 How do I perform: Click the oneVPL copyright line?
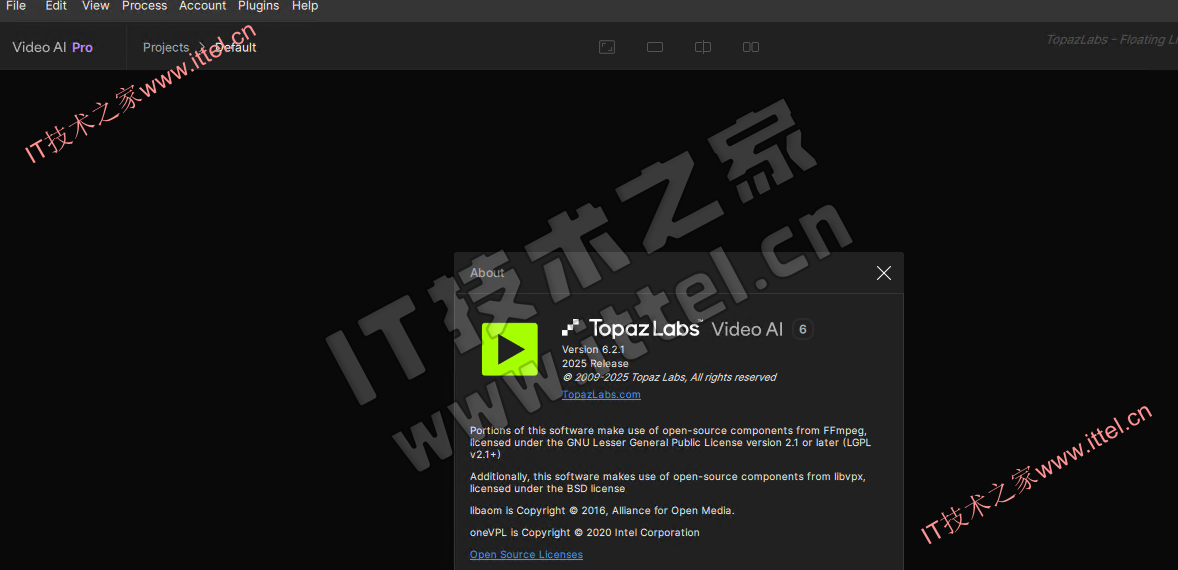pyautogui.click(x=584, y=532)
